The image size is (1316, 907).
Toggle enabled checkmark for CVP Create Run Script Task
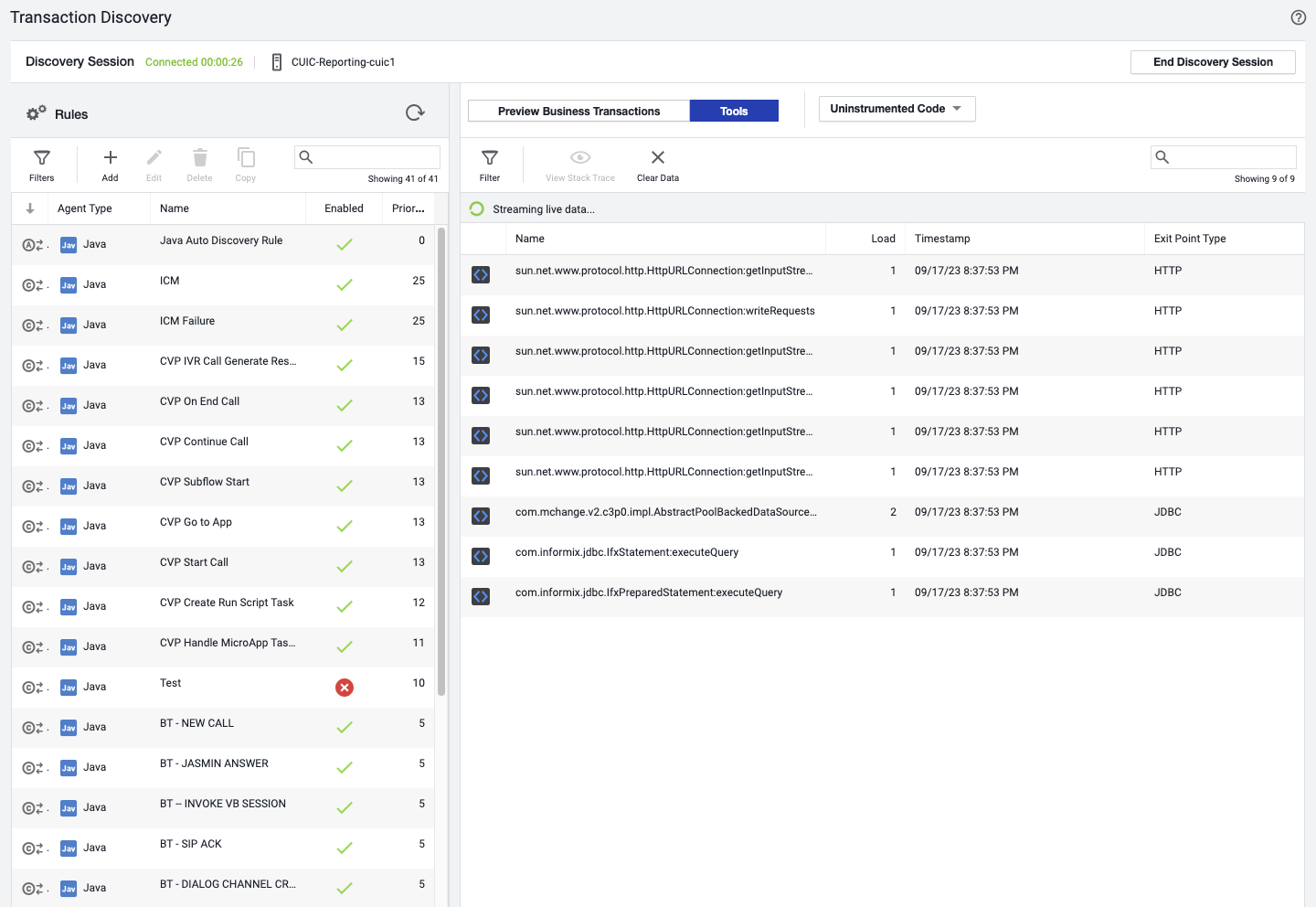[x=345, y=607]
